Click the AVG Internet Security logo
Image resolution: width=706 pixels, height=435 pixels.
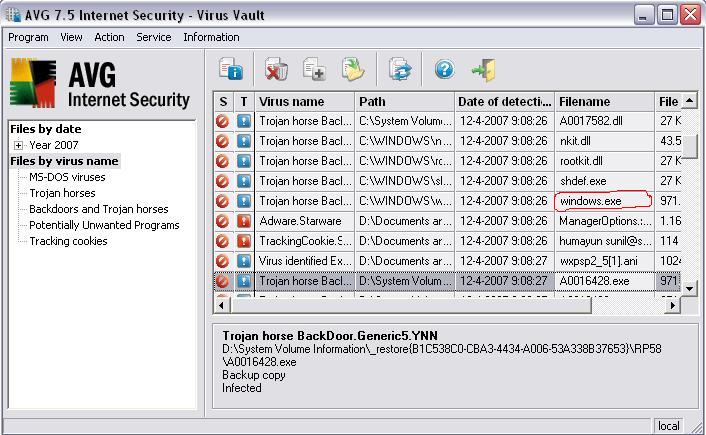point(100,84)
